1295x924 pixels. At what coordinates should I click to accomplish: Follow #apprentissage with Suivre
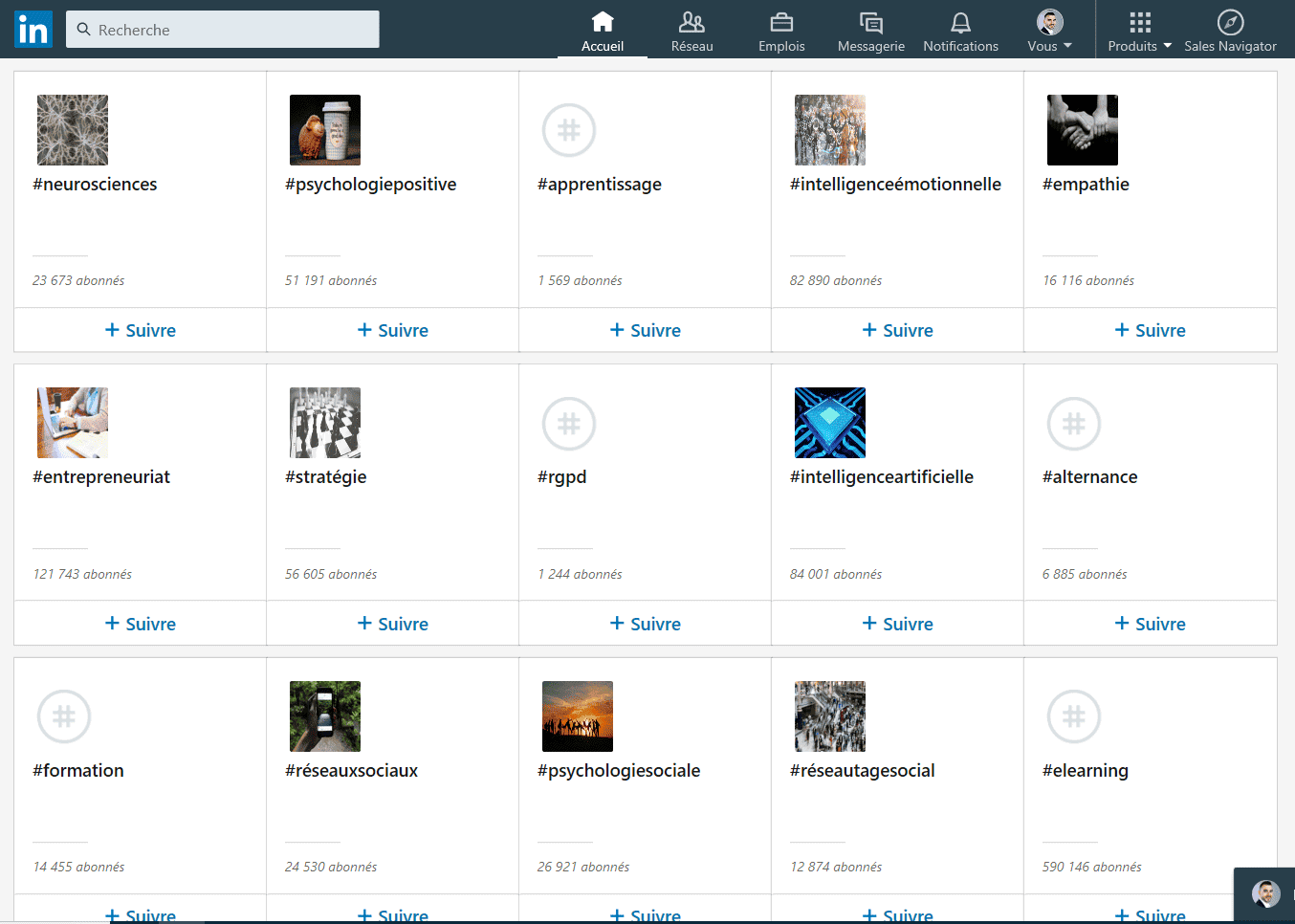(645, 330)
